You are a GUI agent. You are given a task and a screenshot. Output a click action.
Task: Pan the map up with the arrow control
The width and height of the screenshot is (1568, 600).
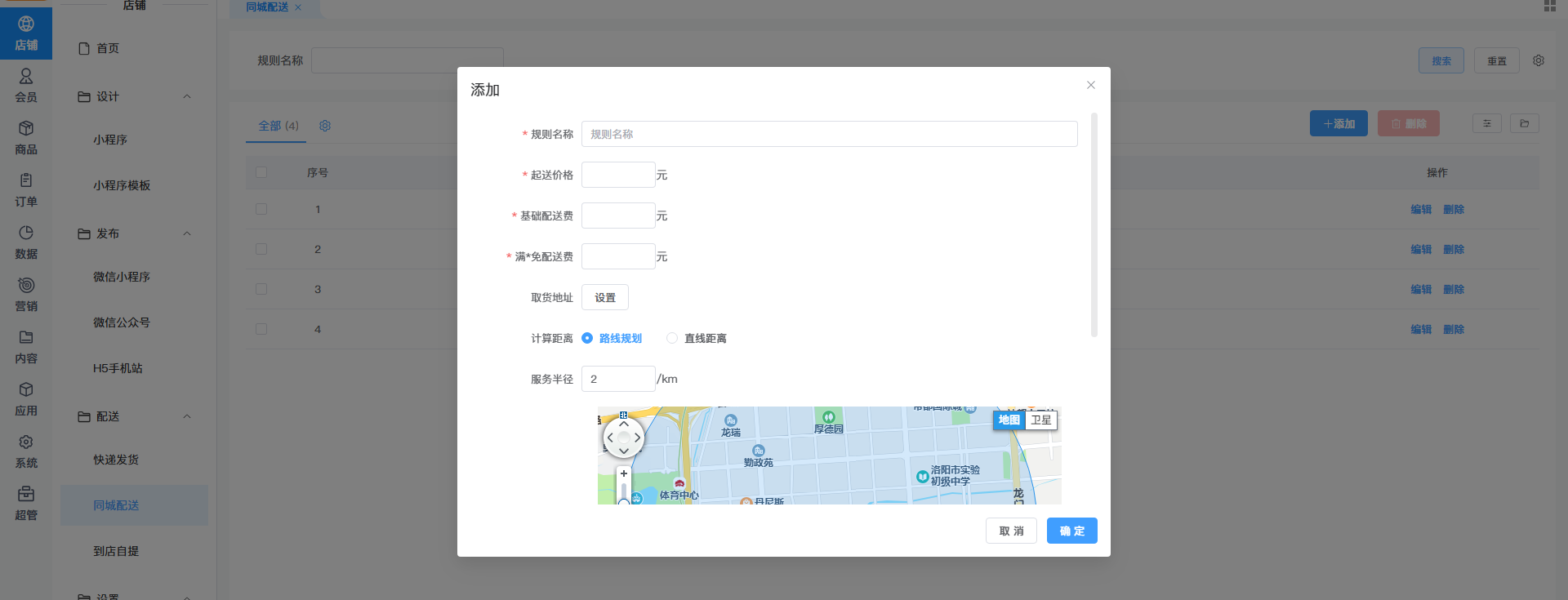(x=624, y=424)
